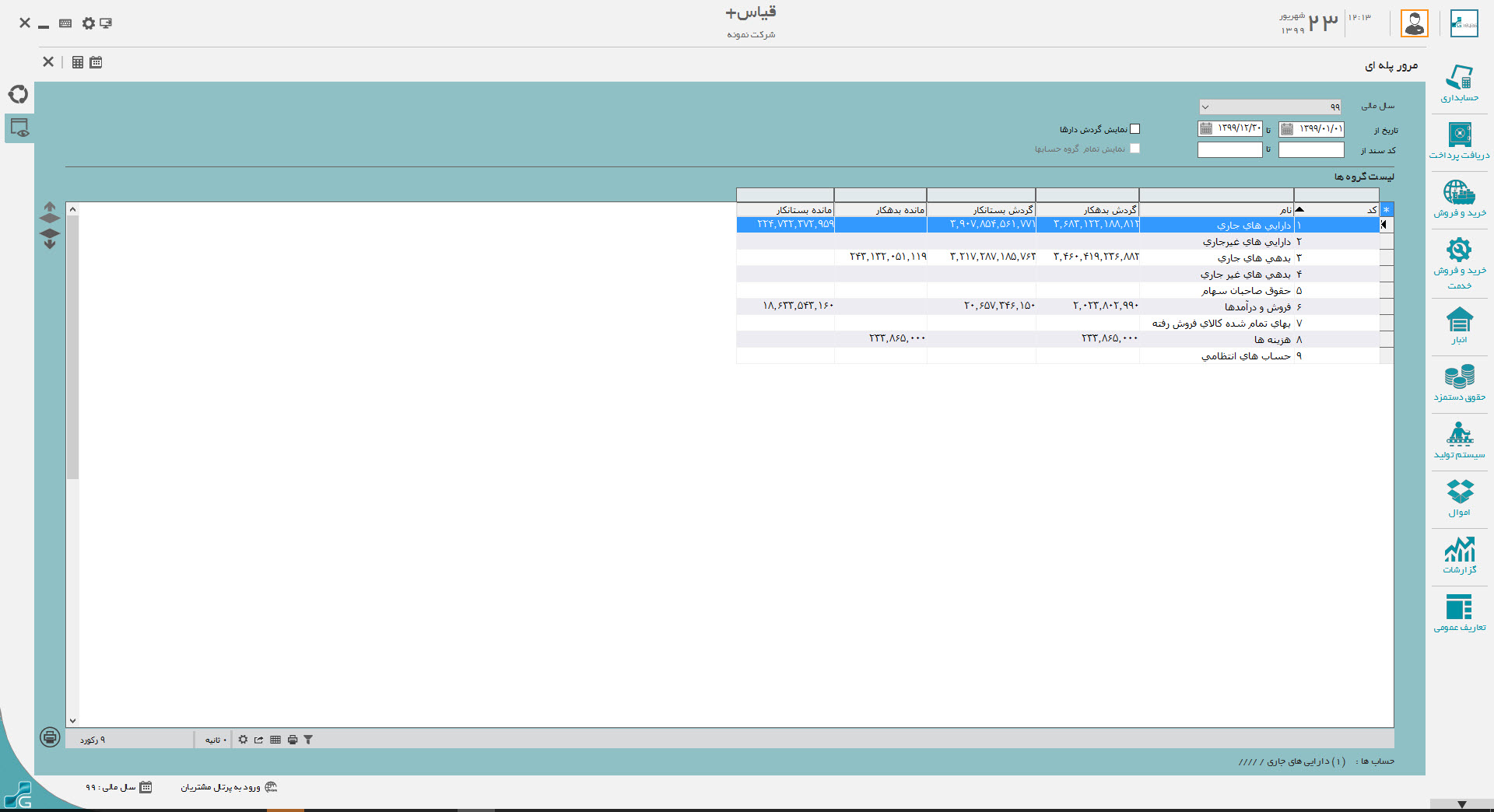The height and width of the screenshot is (812, 1494).
Task: Click the fiscal year calendar icon in status bar
Action: point(146,787)
